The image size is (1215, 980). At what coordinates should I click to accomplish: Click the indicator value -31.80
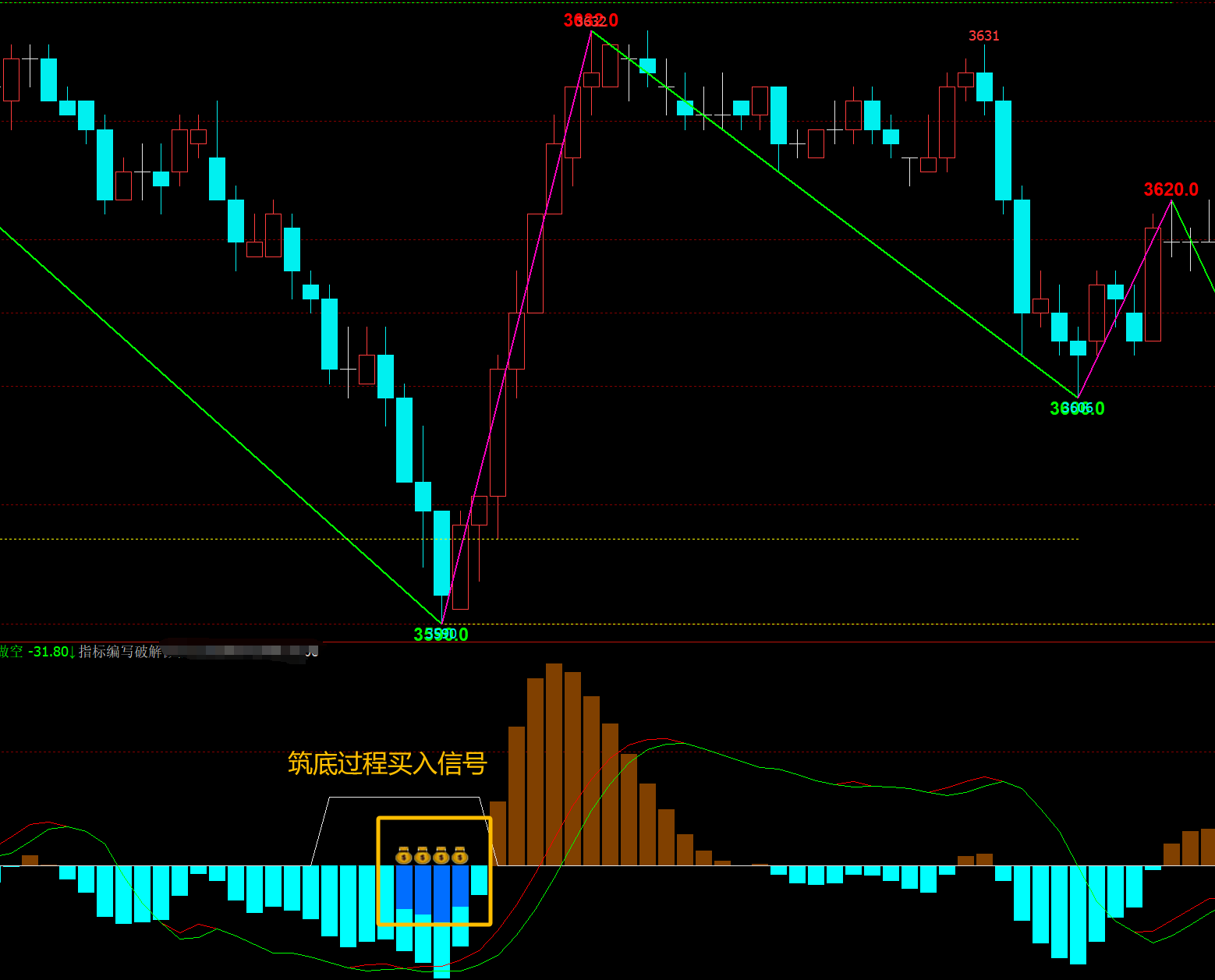(48, 652)
